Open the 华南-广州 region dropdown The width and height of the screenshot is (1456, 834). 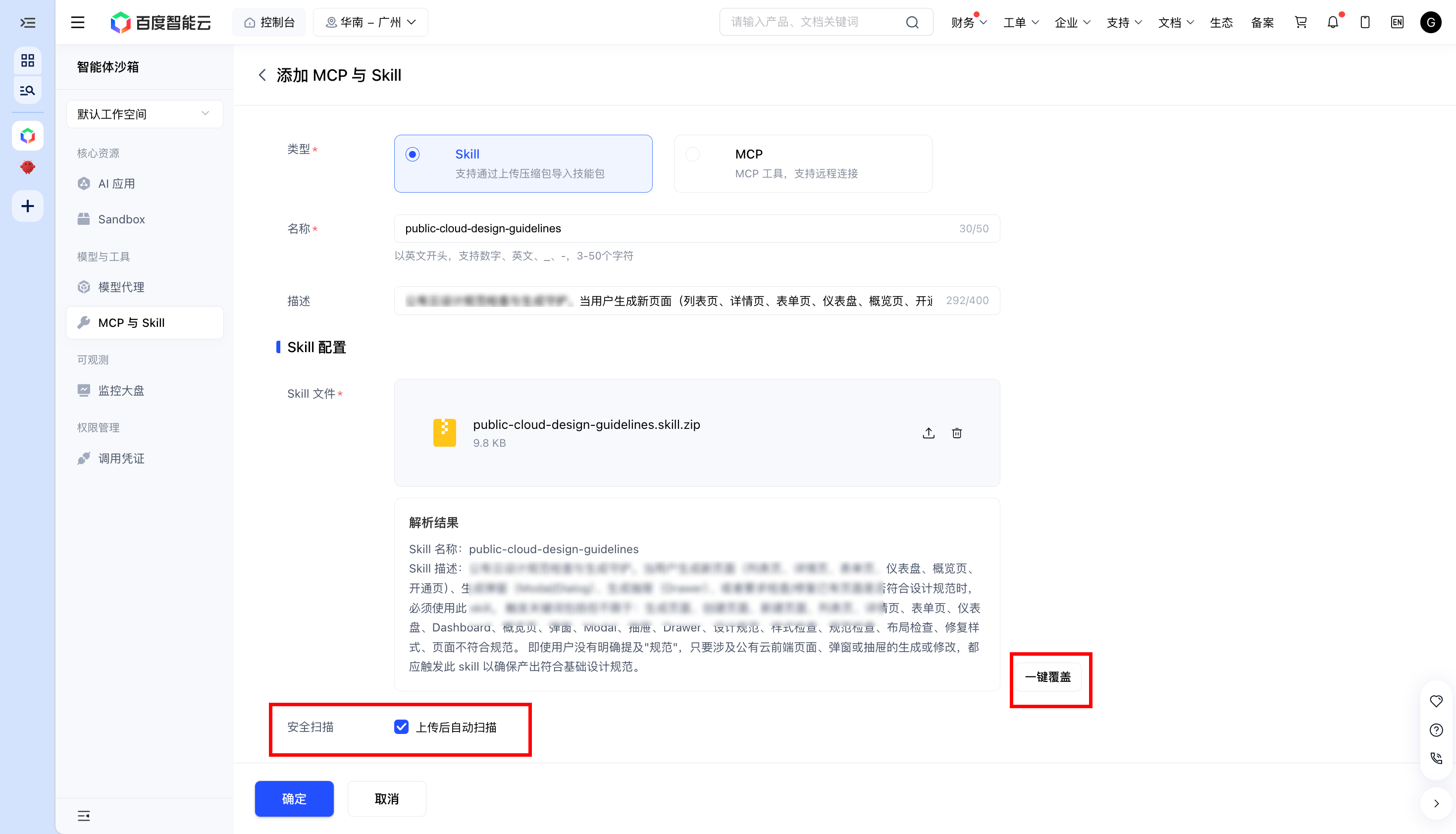click(x=370, y=22)
